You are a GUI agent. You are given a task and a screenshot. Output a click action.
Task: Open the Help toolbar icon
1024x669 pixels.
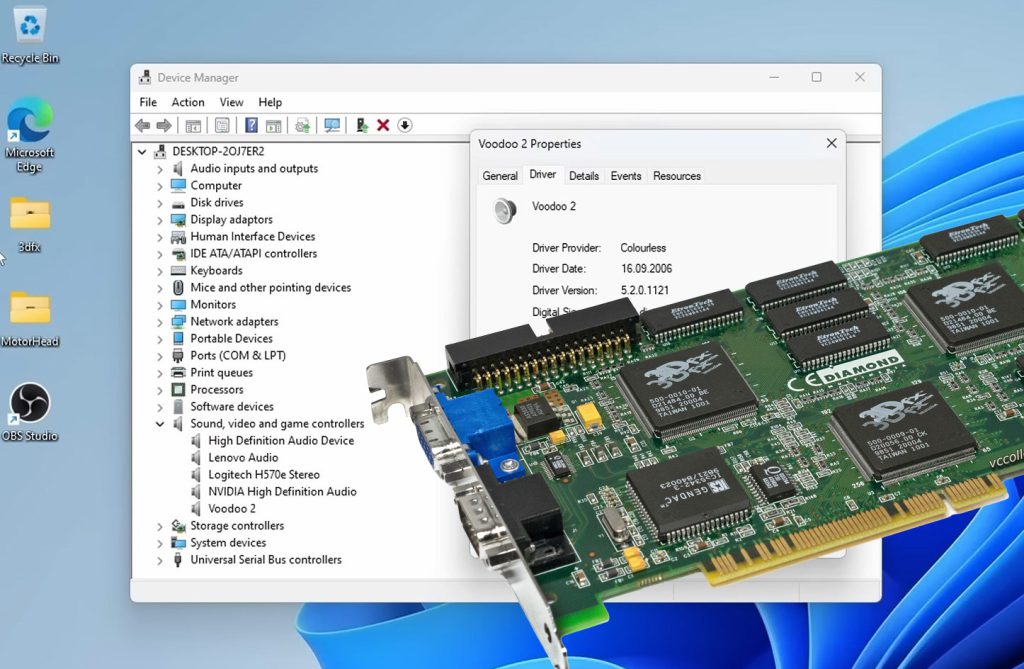(251, 124)
